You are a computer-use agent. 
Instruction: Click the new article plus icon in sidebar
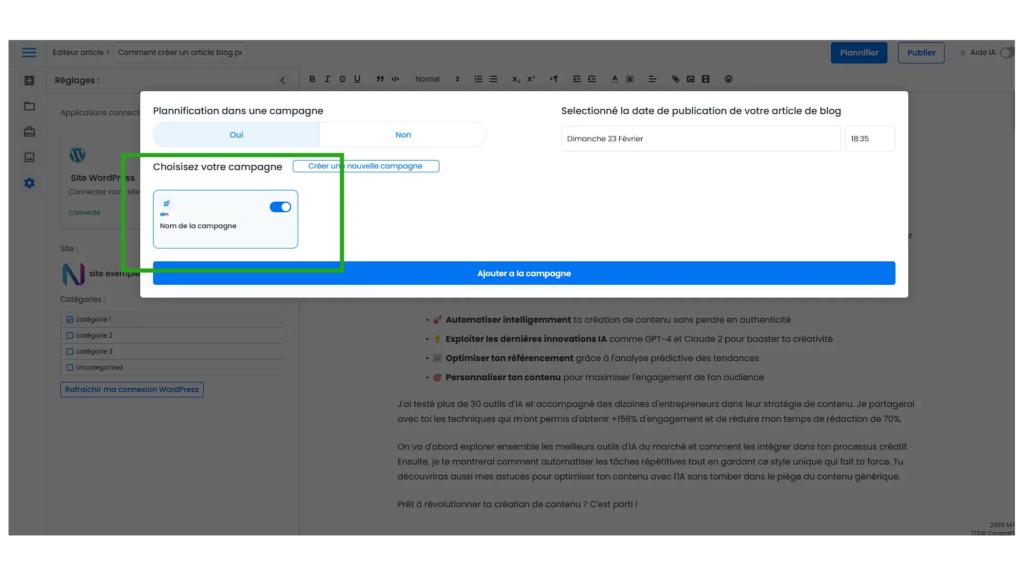coord(29,80)
